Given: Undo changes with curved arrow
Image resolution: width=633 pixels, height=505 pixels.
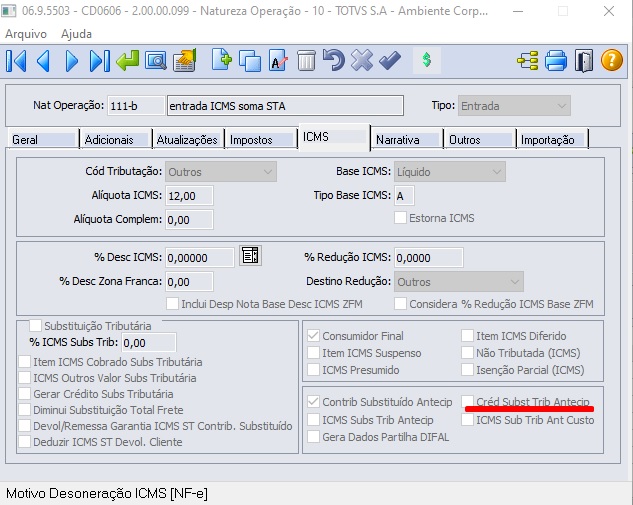Looking at the screenshot, I should 333,60.
